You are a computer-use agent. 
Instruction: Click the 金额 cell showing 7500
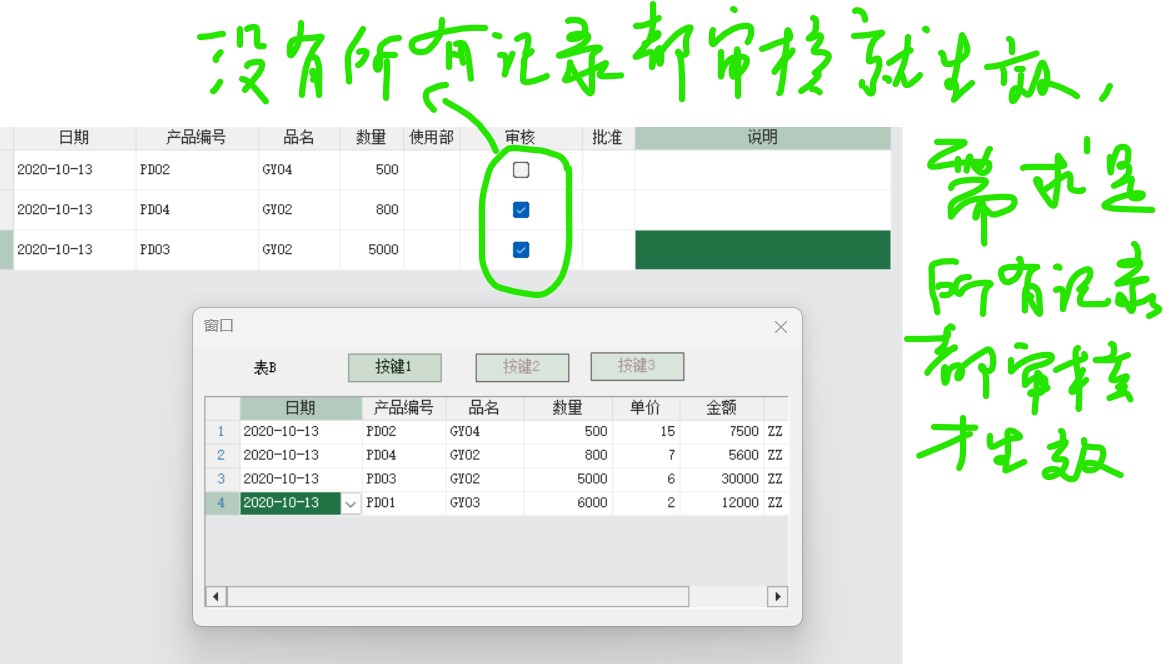pyautogui.click(x=721, y=432)
